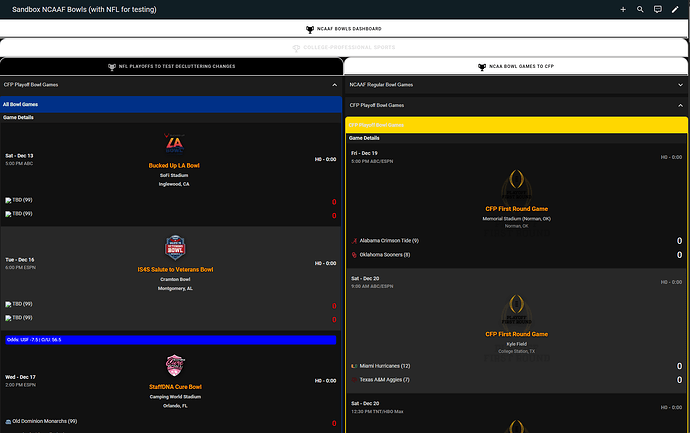Select Miami Hurricanes (12) team name
The image size is (690, 433).
click(x=385, y=366)
